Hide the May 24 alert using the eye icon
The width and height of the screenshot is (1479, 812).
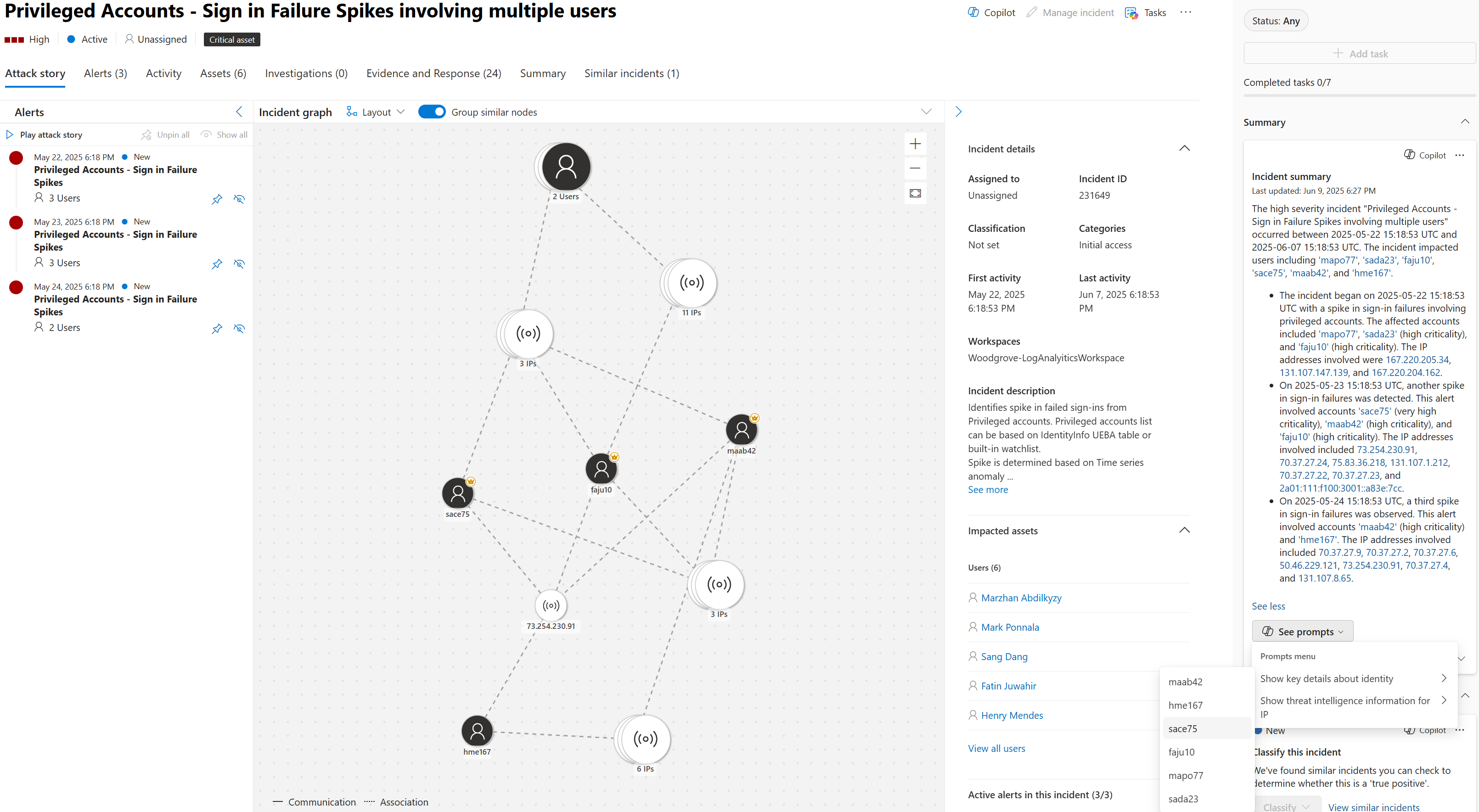239,329
